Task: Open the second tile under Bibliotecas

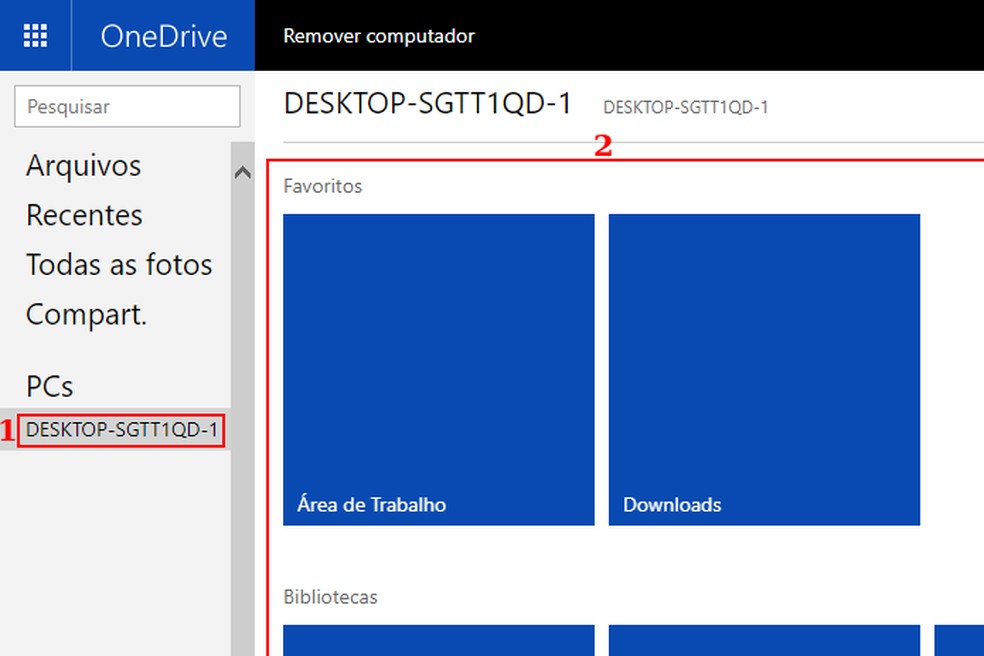Action: point(763,645)
